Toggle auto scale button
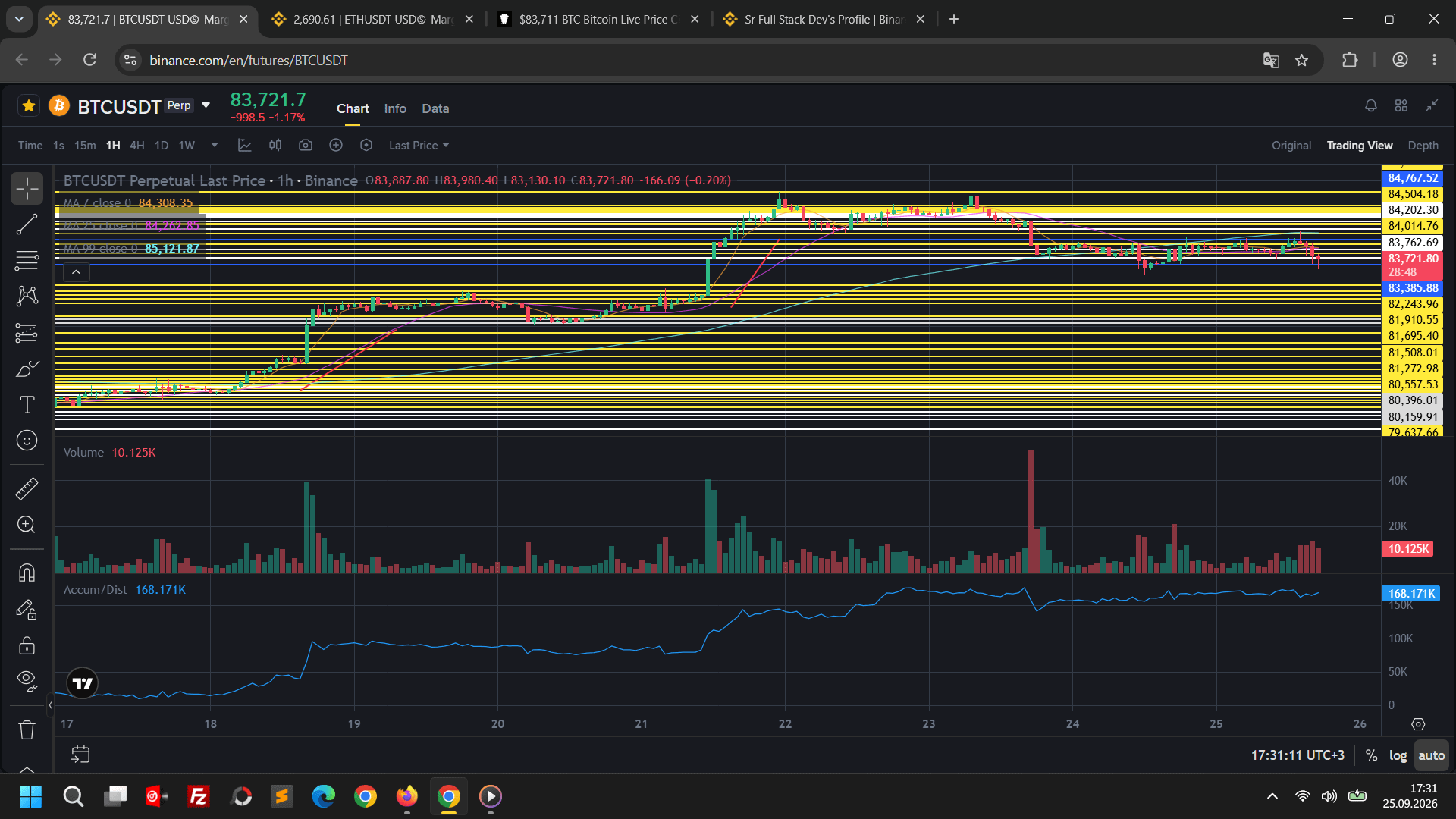1456x819 pixels. (1432, 755)
